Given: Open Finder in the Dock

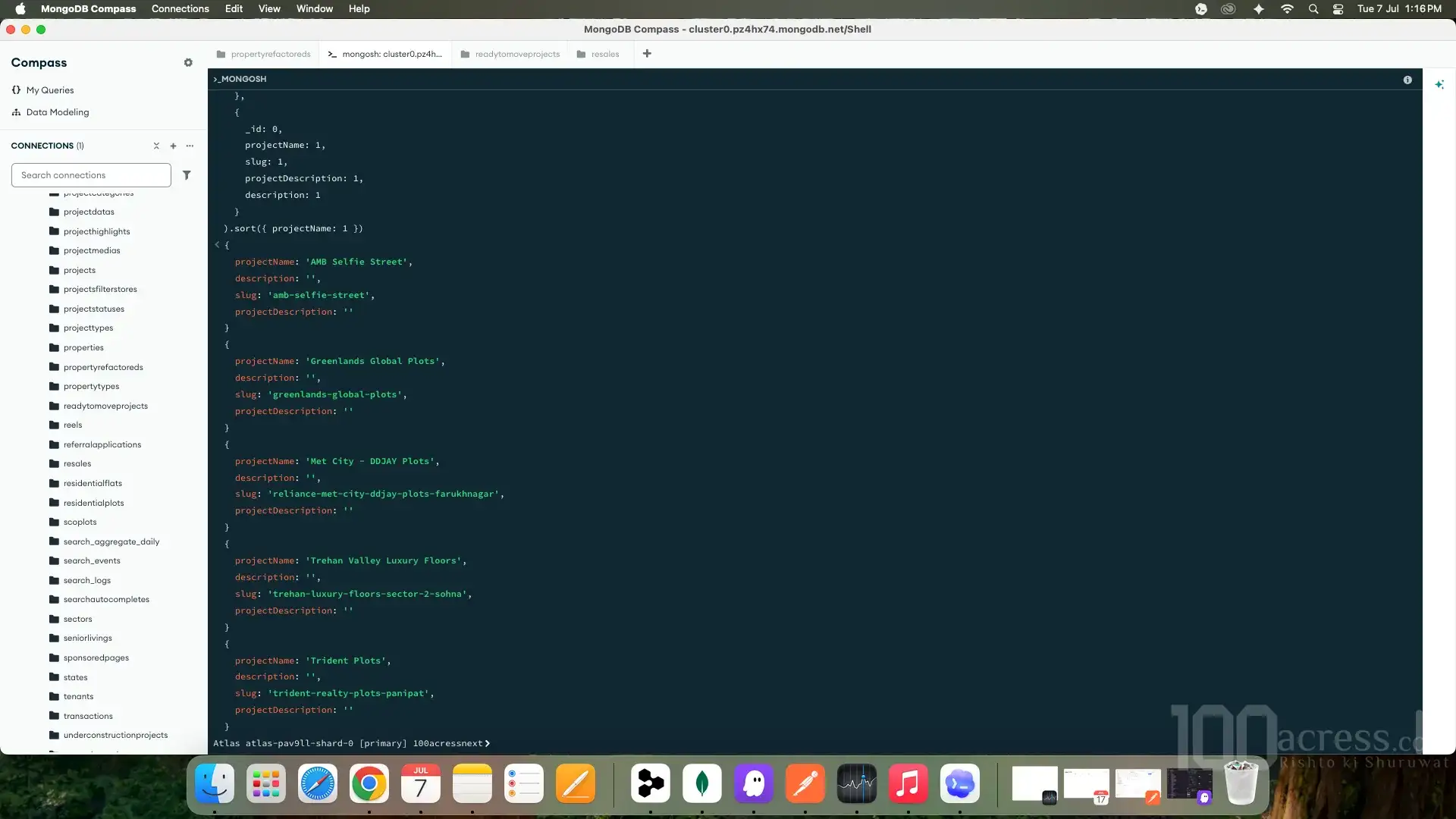Looking at the screenshot, I should point(215,784).
